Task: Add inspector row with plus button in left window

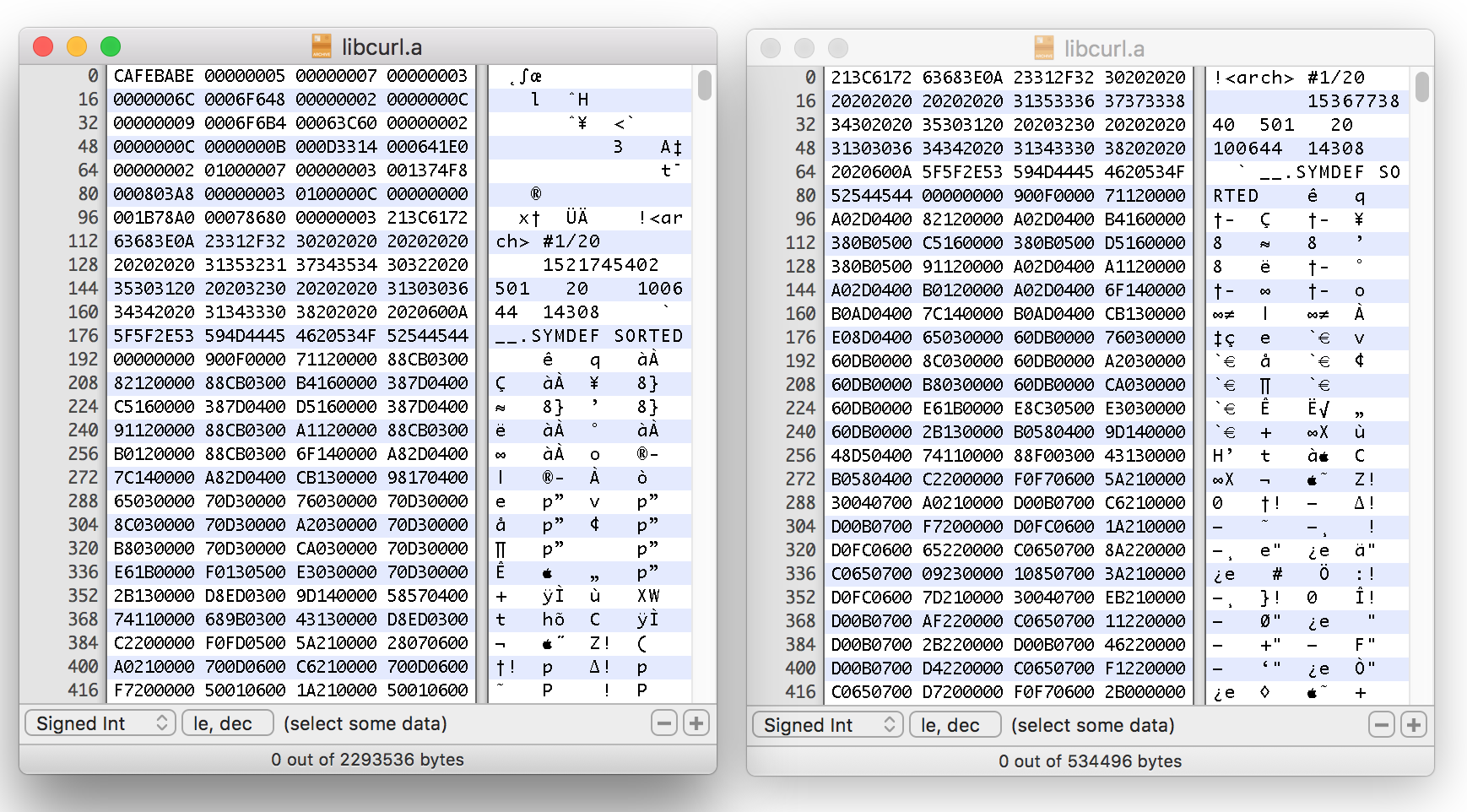Action: (696, 723)
